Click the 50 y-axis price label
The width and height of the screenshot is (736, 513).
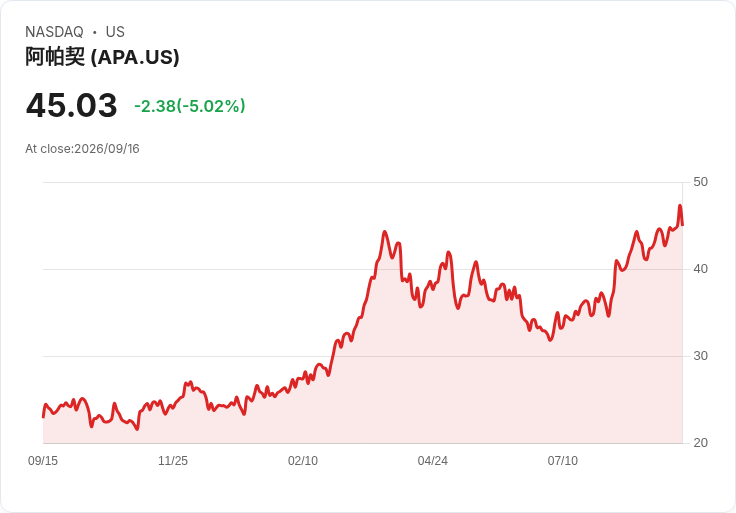[700, 182]
